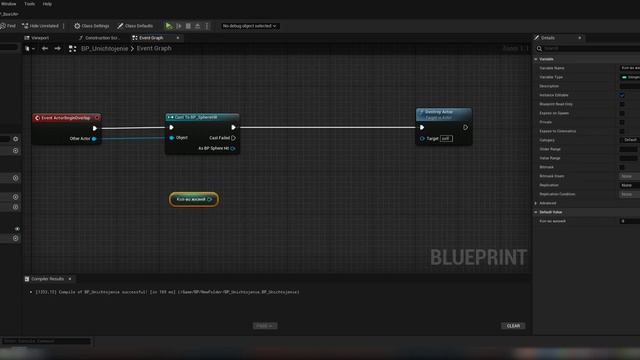Open the Tools menu
The image size is (640, 360).
pyautogui.click(x=29, y=4)
